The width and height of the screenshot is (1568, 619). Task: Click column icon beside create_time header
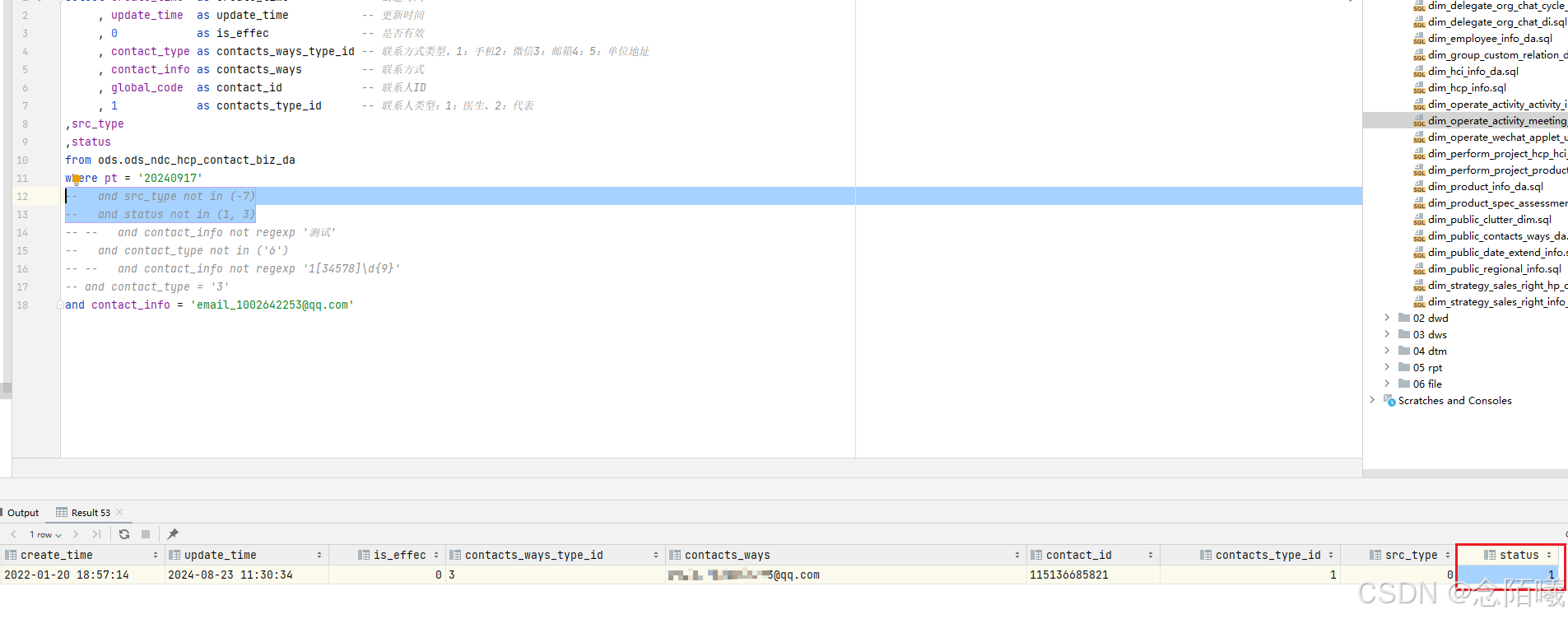coord(11,556)
